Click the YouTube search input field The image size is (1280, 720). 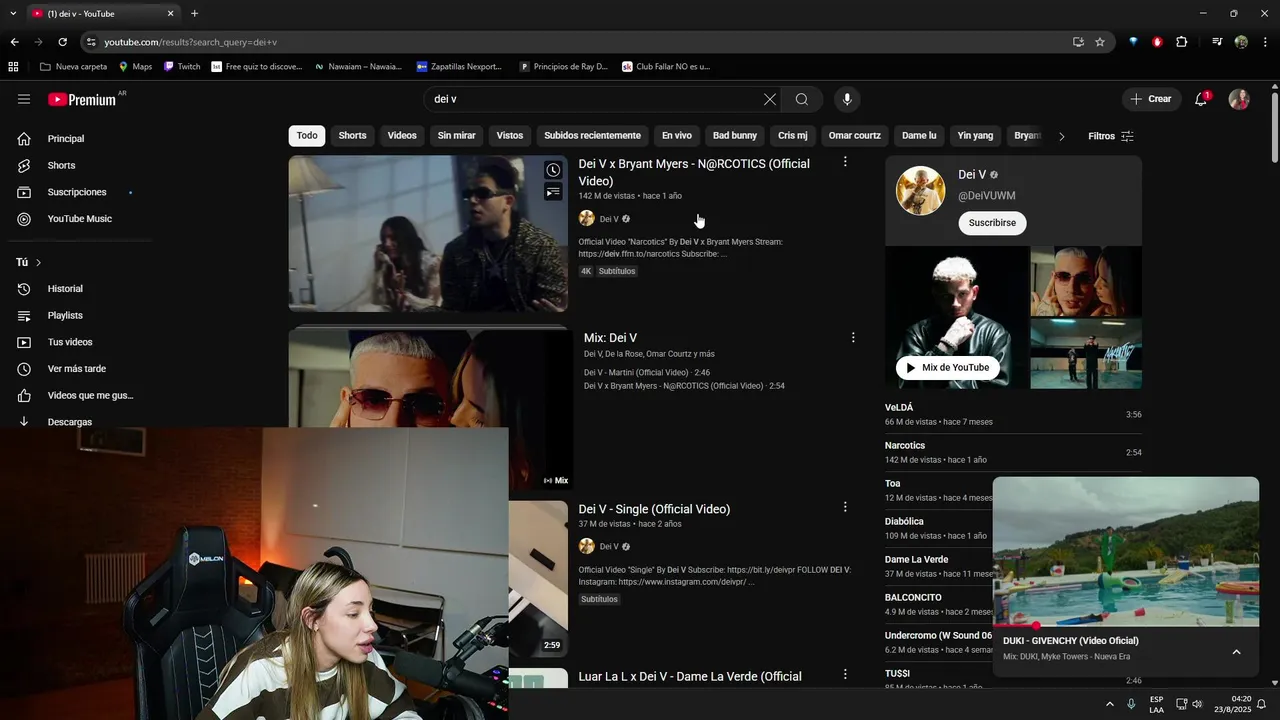pos(595,99)
